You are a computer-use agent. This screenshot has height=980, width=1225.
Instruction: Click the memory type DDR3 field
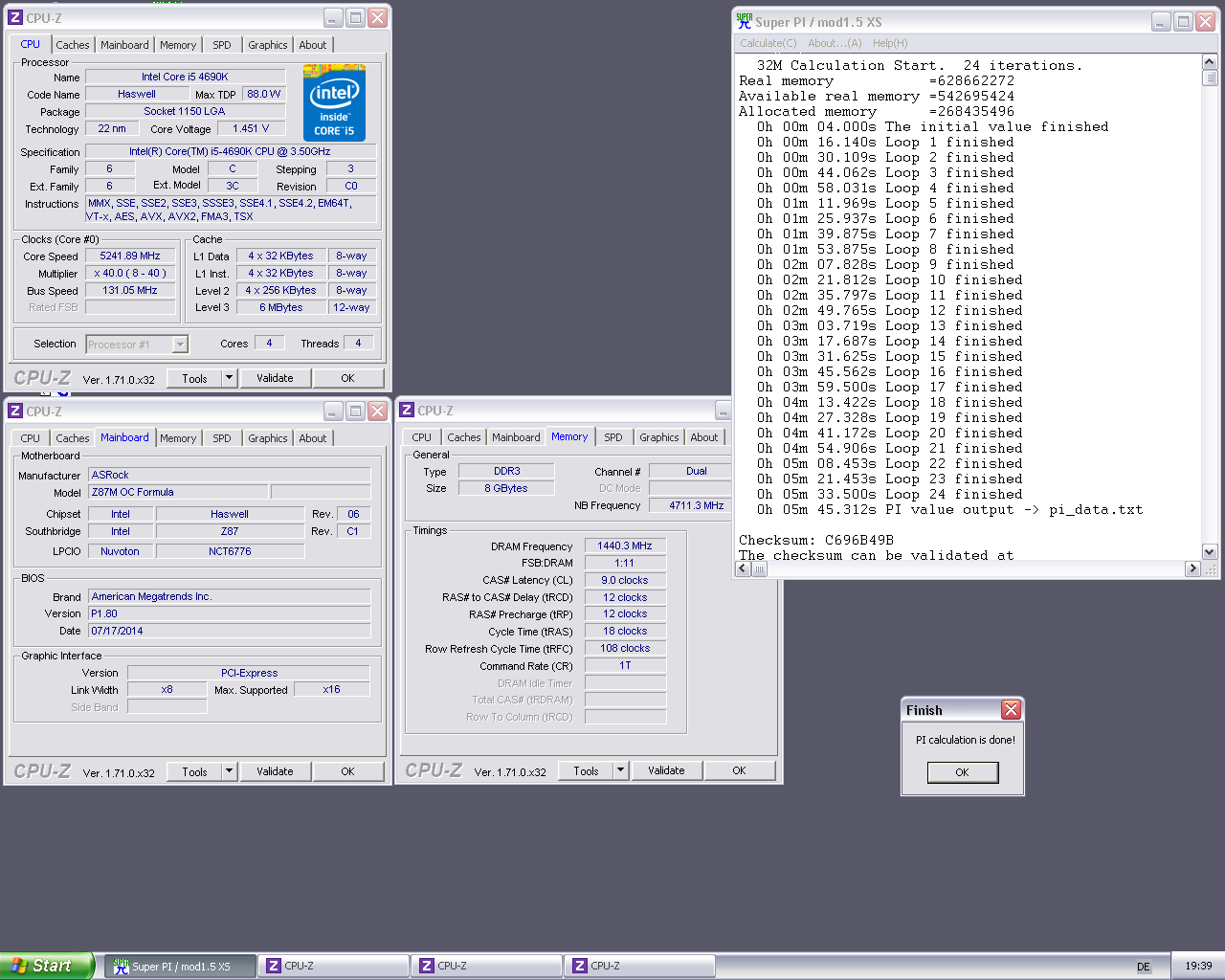tap(506, 471)
